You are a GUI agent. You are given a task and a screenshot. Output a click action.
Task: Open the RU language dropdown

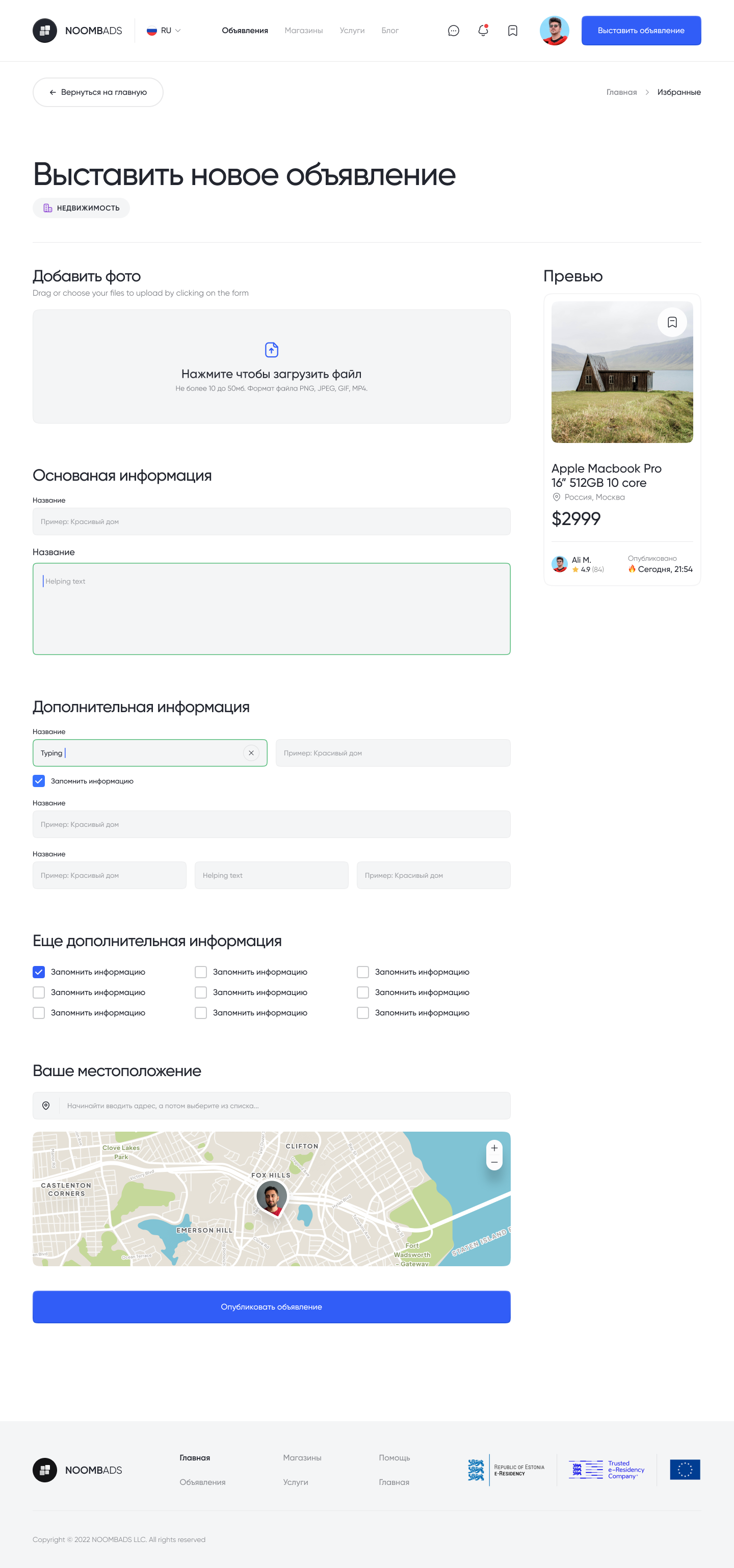pyautogui.click(x=164, y=31)
